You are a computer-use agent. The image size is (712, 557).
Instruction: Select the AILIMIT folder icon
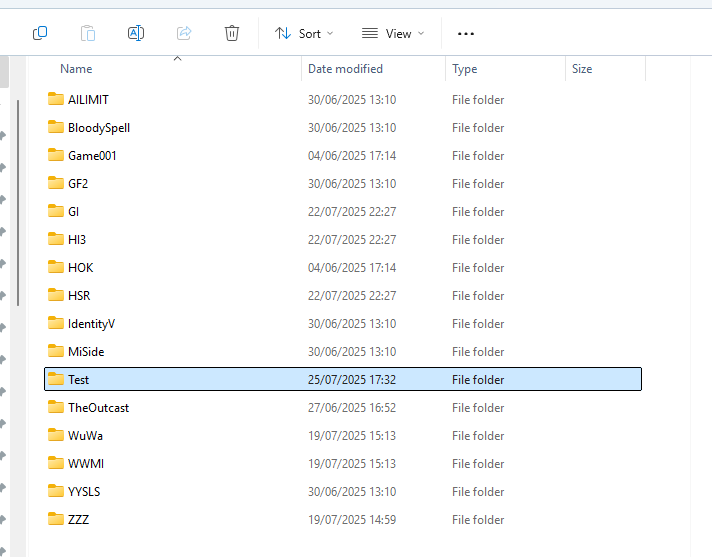pyautogui.click(x=56, y=99)
